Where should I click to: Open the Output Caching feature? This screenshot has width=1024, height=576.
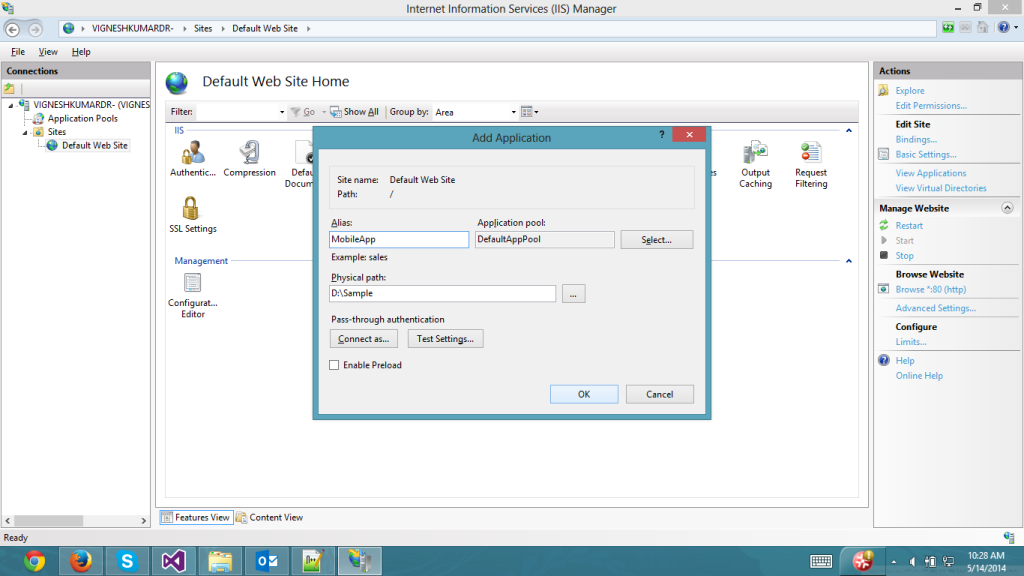coord(755,153)
